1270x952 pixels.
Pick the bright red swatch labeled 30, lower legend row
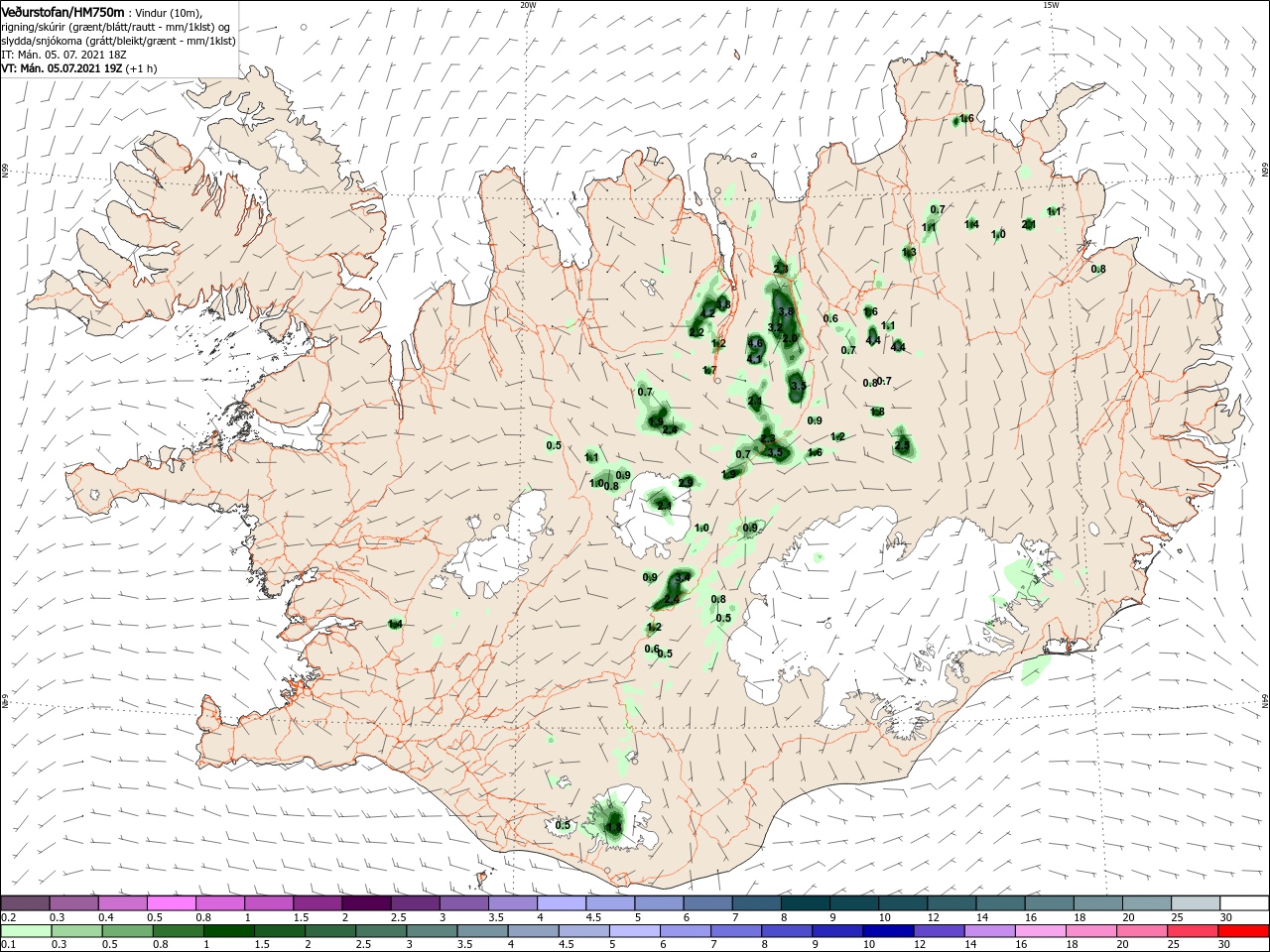coord(1244,931)
